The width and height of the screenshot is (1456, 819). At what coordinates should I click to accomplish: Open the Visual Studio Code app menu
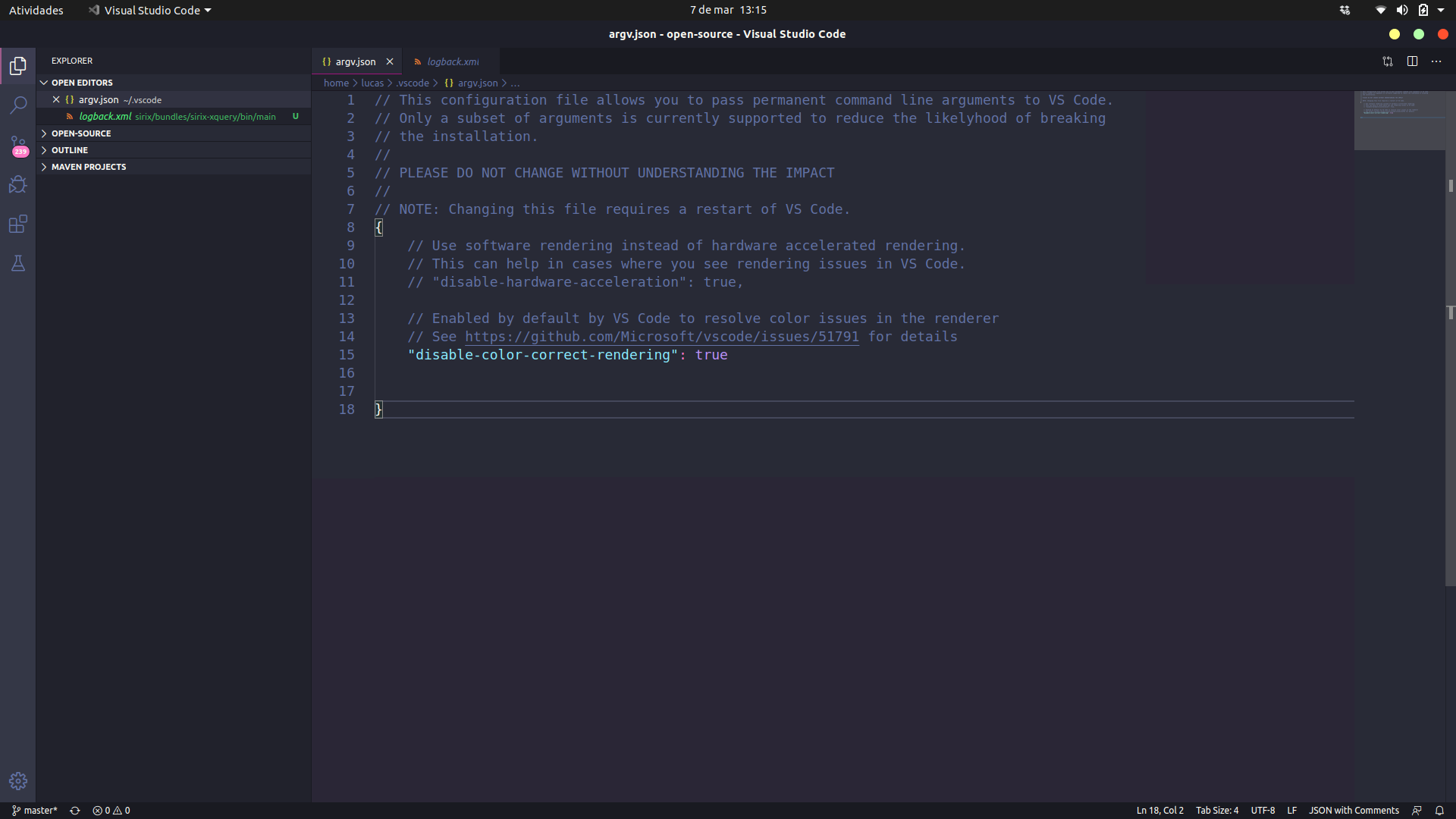click(149, 10)
